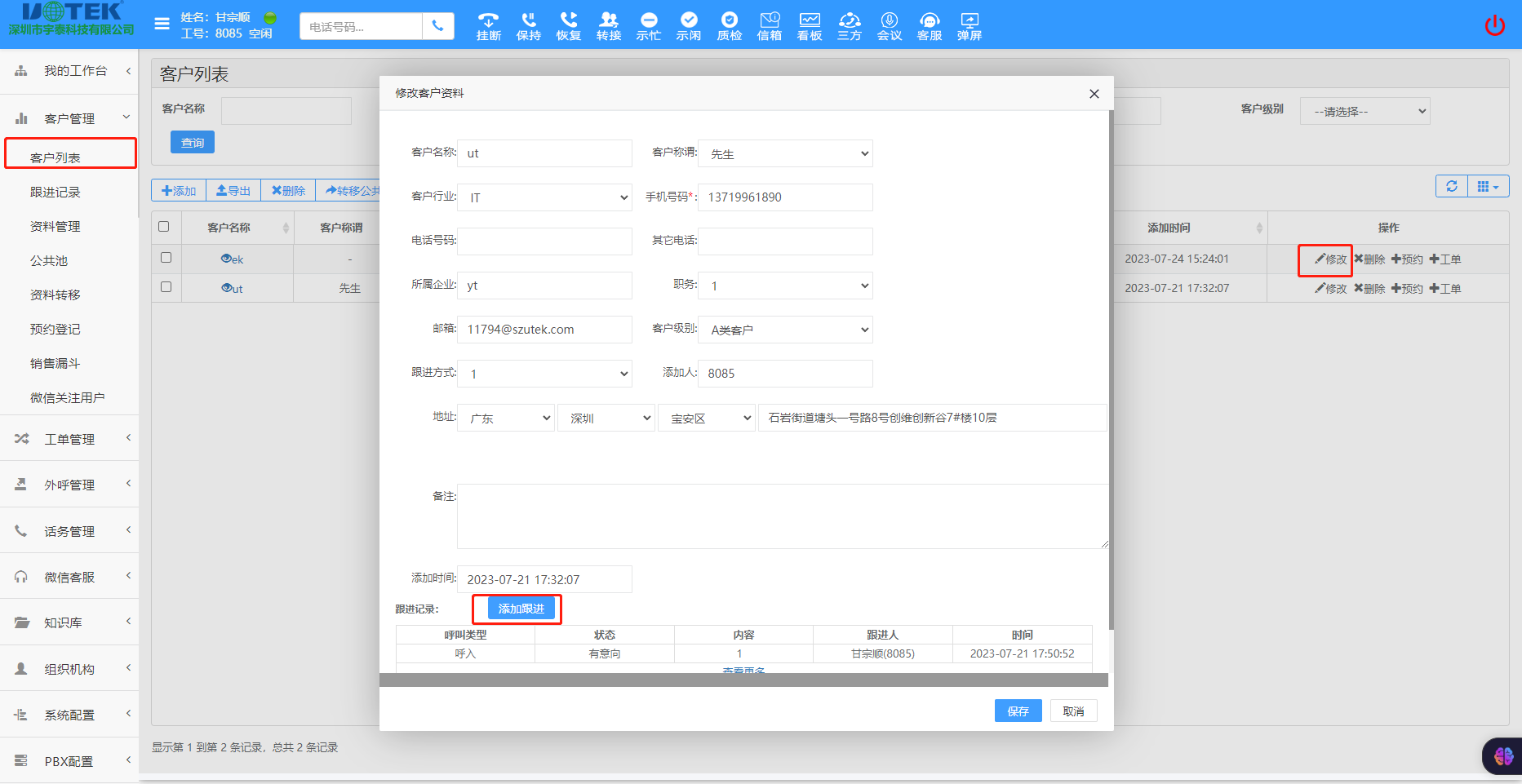The width and height of the screenshot is (1522, 784).
Task: Refresh the customer list table
Action: point(1451,186)
